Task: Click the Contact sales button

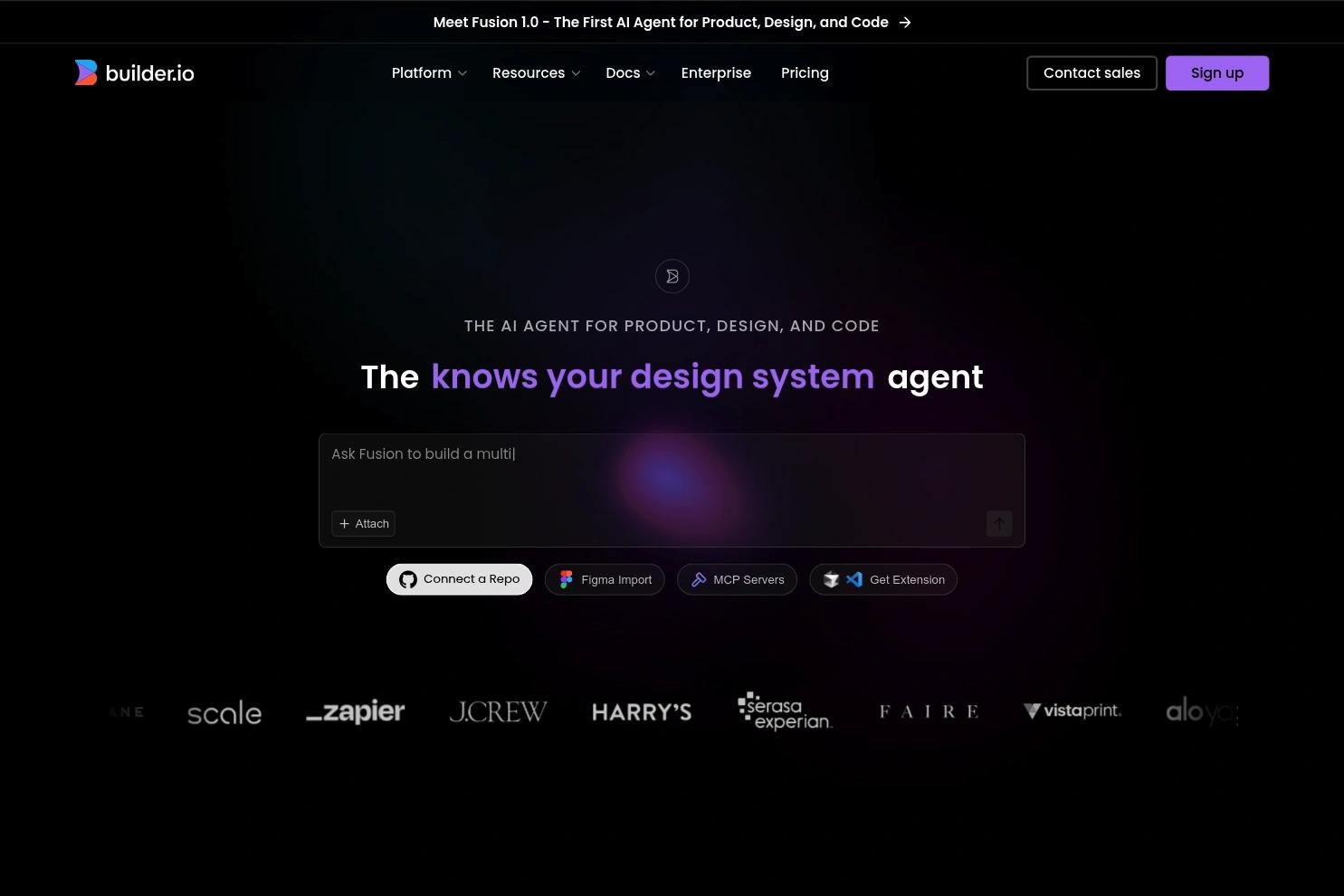Action: click(x=1091, y=73)
